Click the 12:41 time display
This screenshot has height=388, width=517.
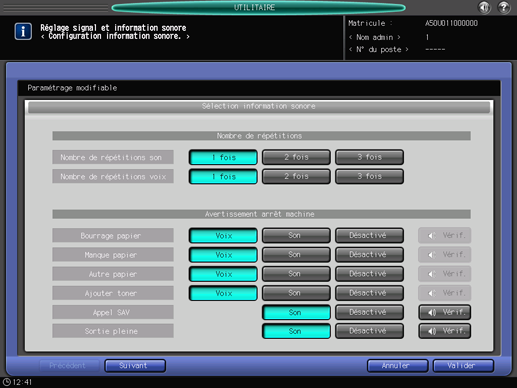tap(22, 382)
